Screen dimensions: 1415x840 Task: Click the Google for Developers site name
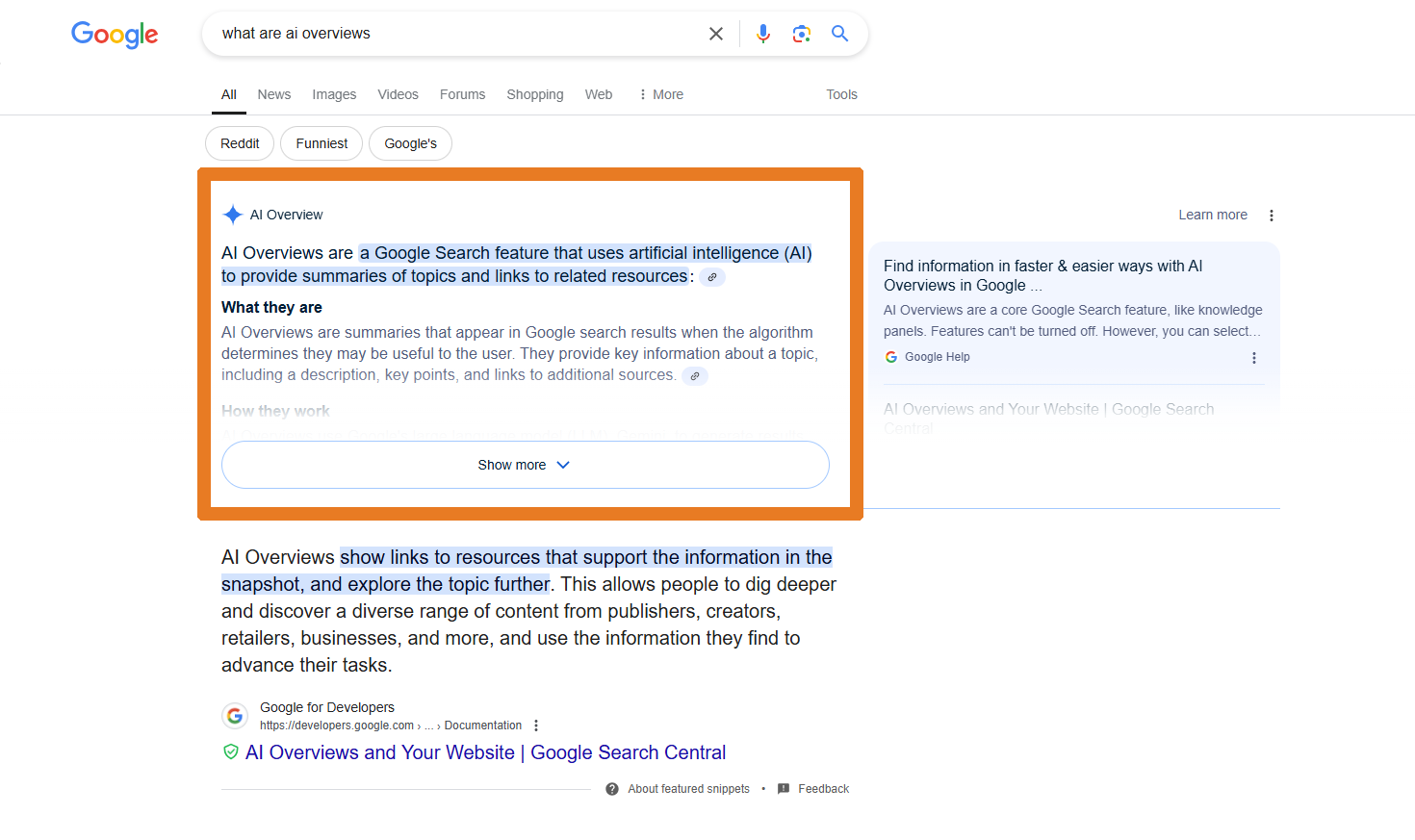pyautogui.click(x=327, y=707)
